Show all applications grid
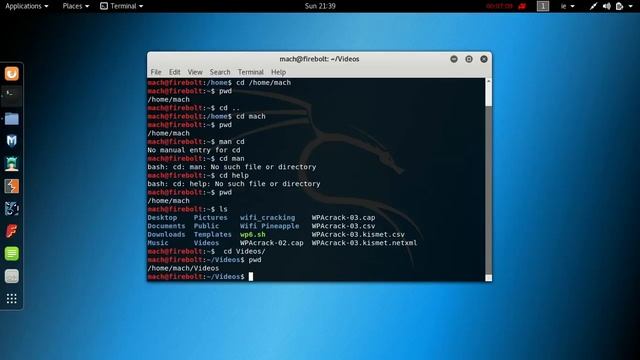Screen dimensions: 640x360 pyautogui.click(x=11, y=299)
